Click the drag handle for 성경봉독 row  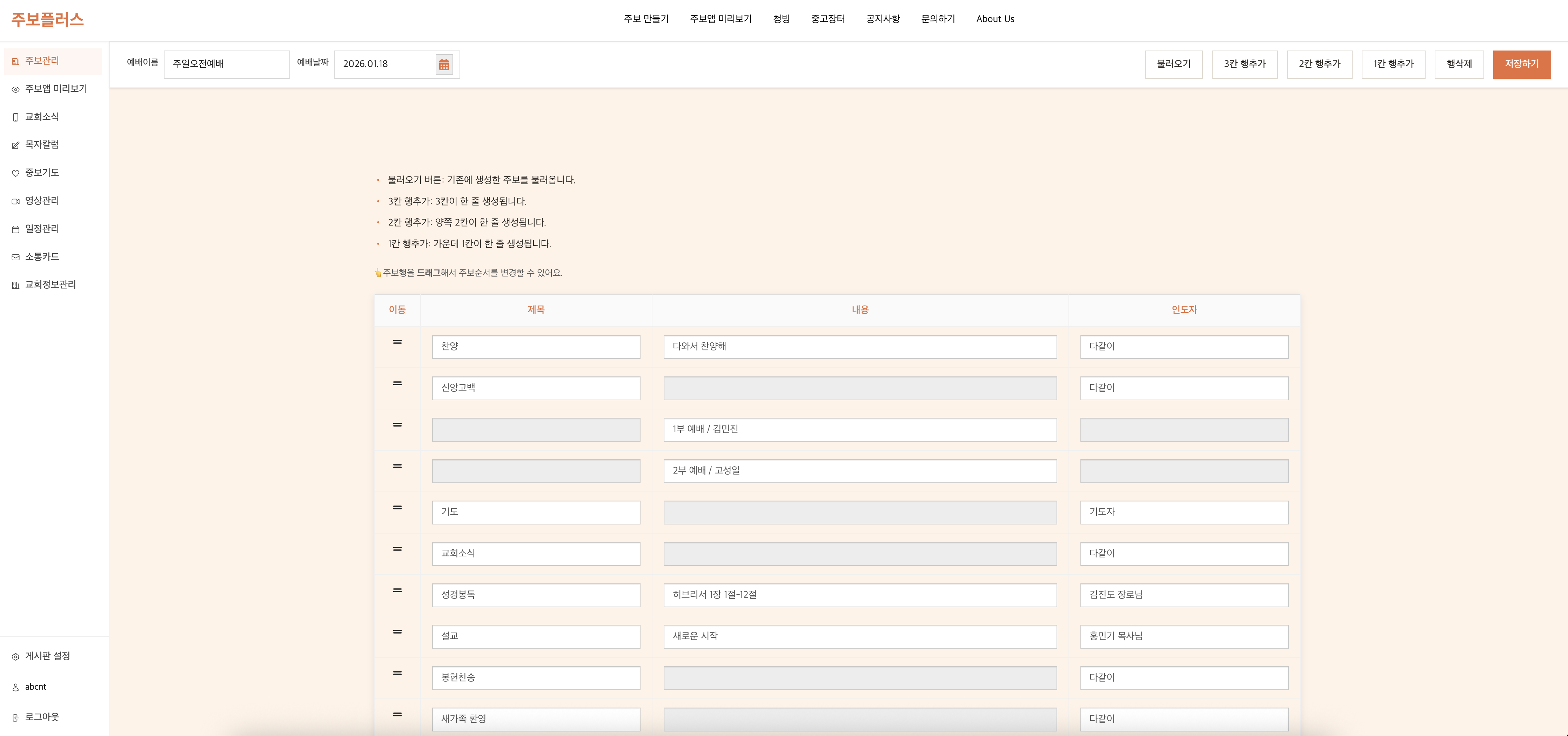click(397, 590)
